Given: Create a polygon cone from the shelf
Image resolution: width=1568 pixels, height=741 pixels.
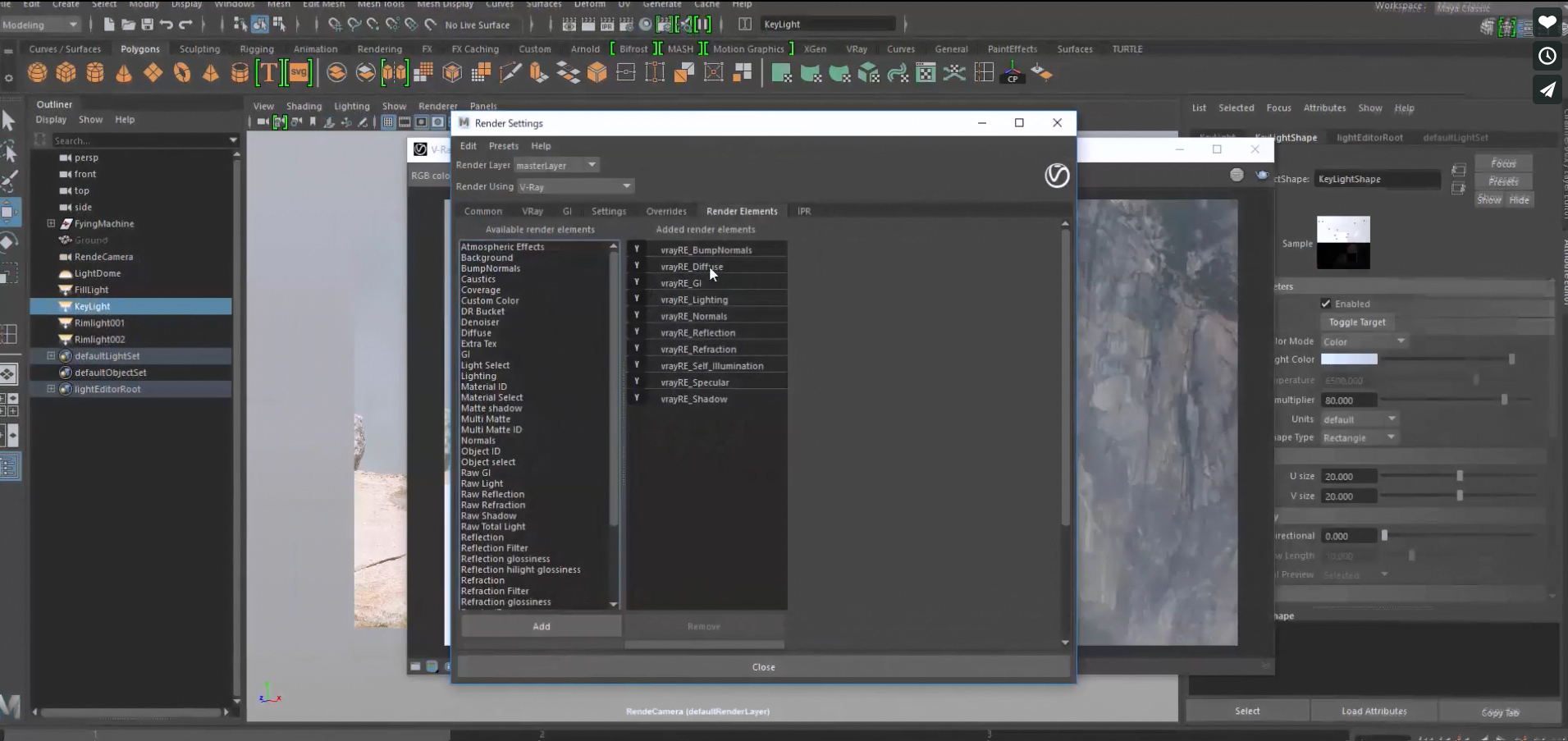Looking at the screenshot, I should [x=124, y=73].
